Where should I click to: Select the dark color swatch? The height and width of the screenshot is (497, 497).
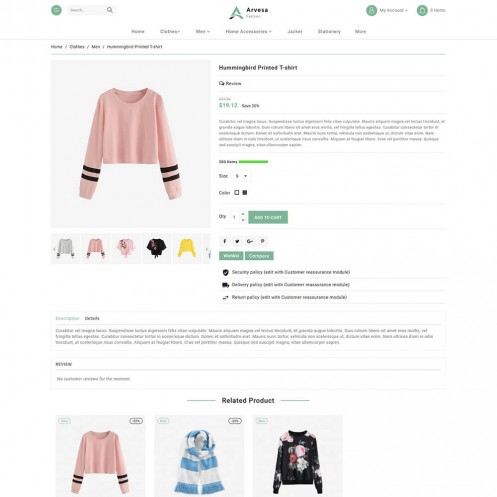coord(245,192)
